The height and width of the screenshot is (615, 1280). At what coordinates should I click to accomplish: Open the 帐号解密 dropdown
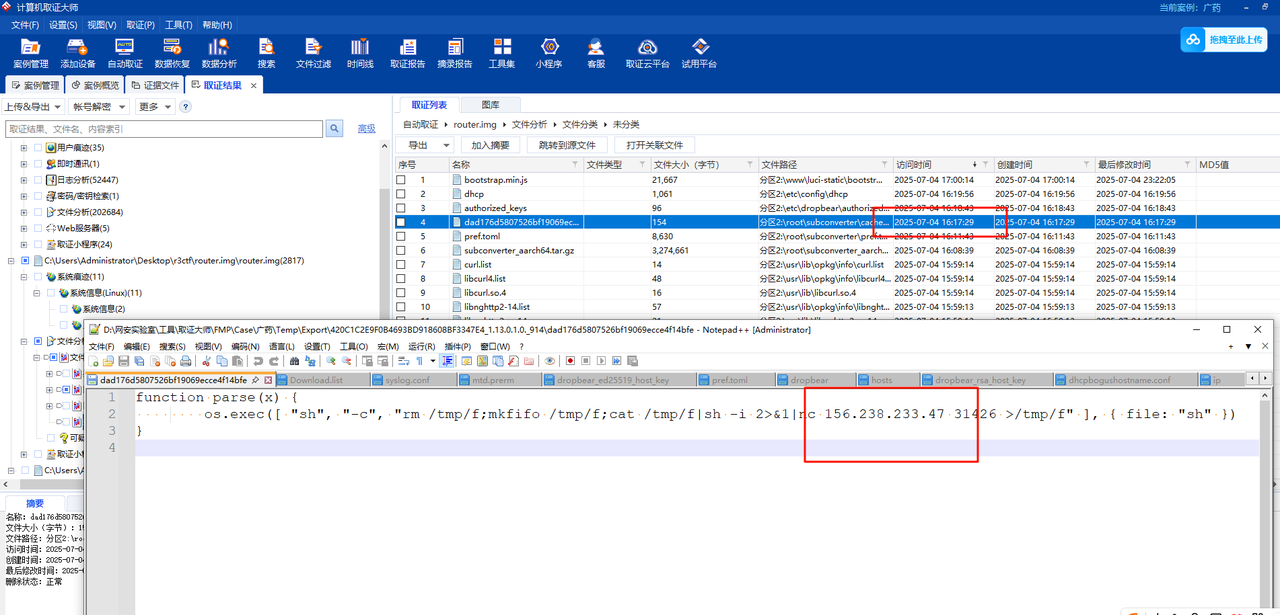pyautogui.click(x=99, y=107)
